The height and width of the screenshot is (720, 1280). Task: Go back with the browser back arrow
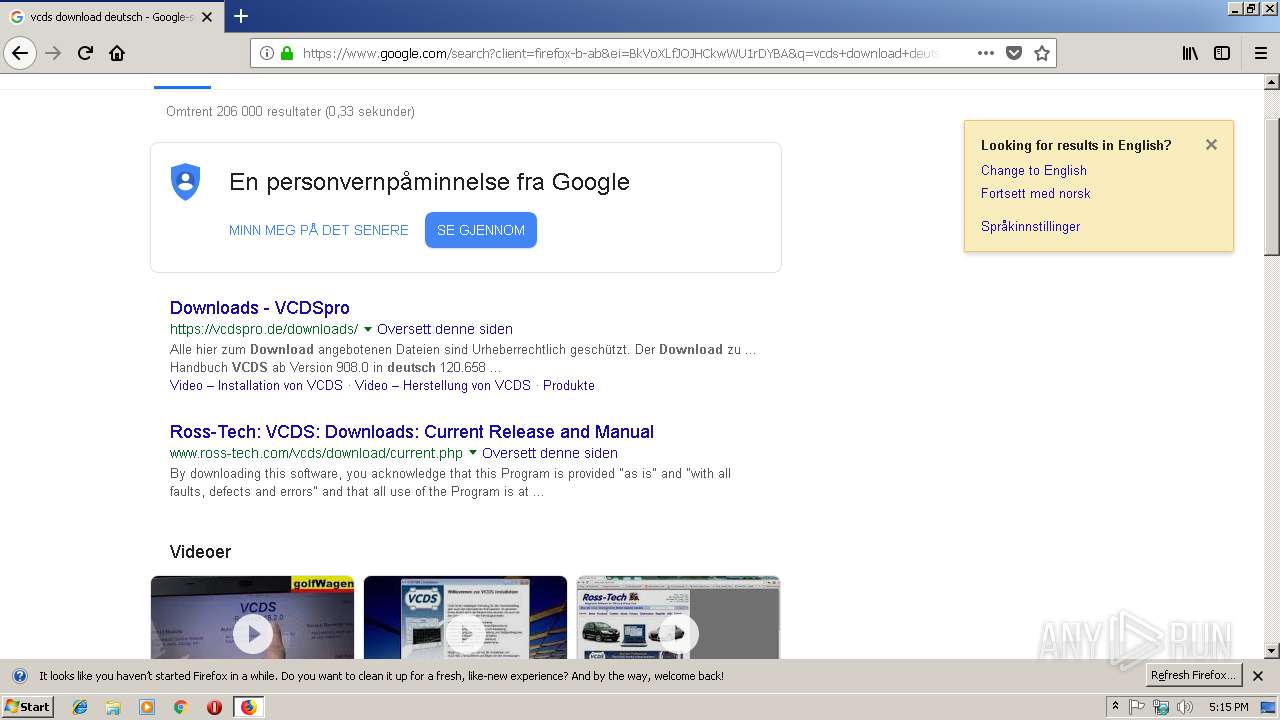tap(20, 53)
